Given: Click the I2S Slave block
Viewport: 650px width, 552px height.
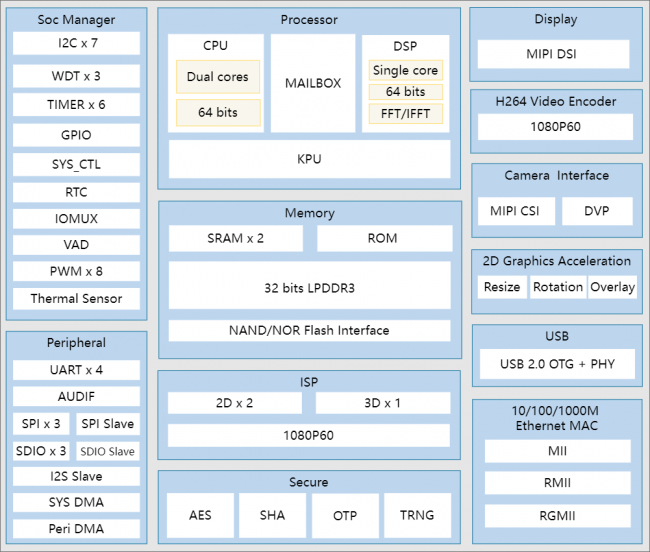Looking at the screenshot, I should [x=76, y=476].
